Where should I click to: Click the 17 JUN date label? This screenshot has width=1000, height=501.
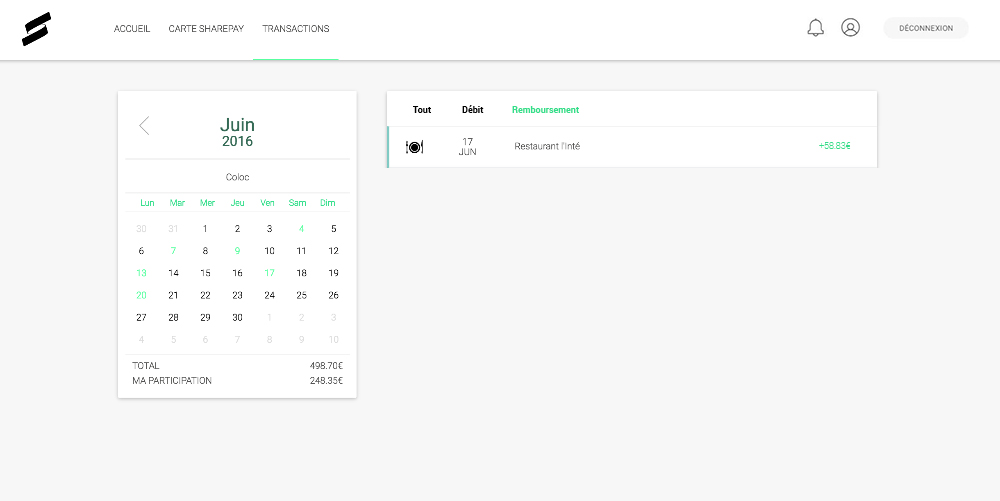(x=467, y=147)
